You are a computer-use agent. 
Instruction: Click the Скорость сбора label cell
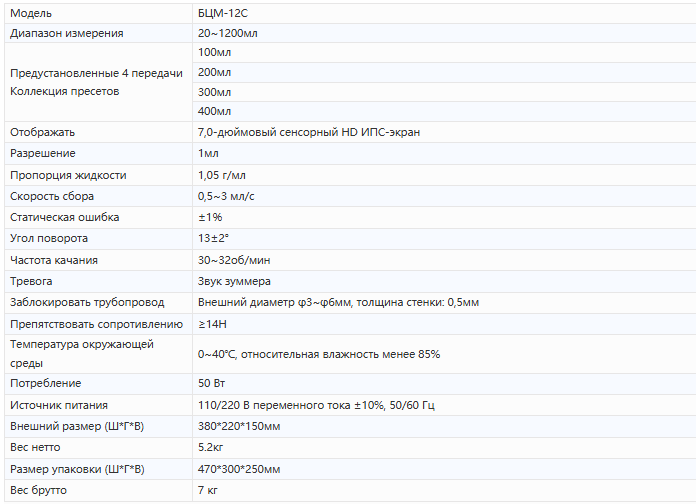(x=52, y=196)
